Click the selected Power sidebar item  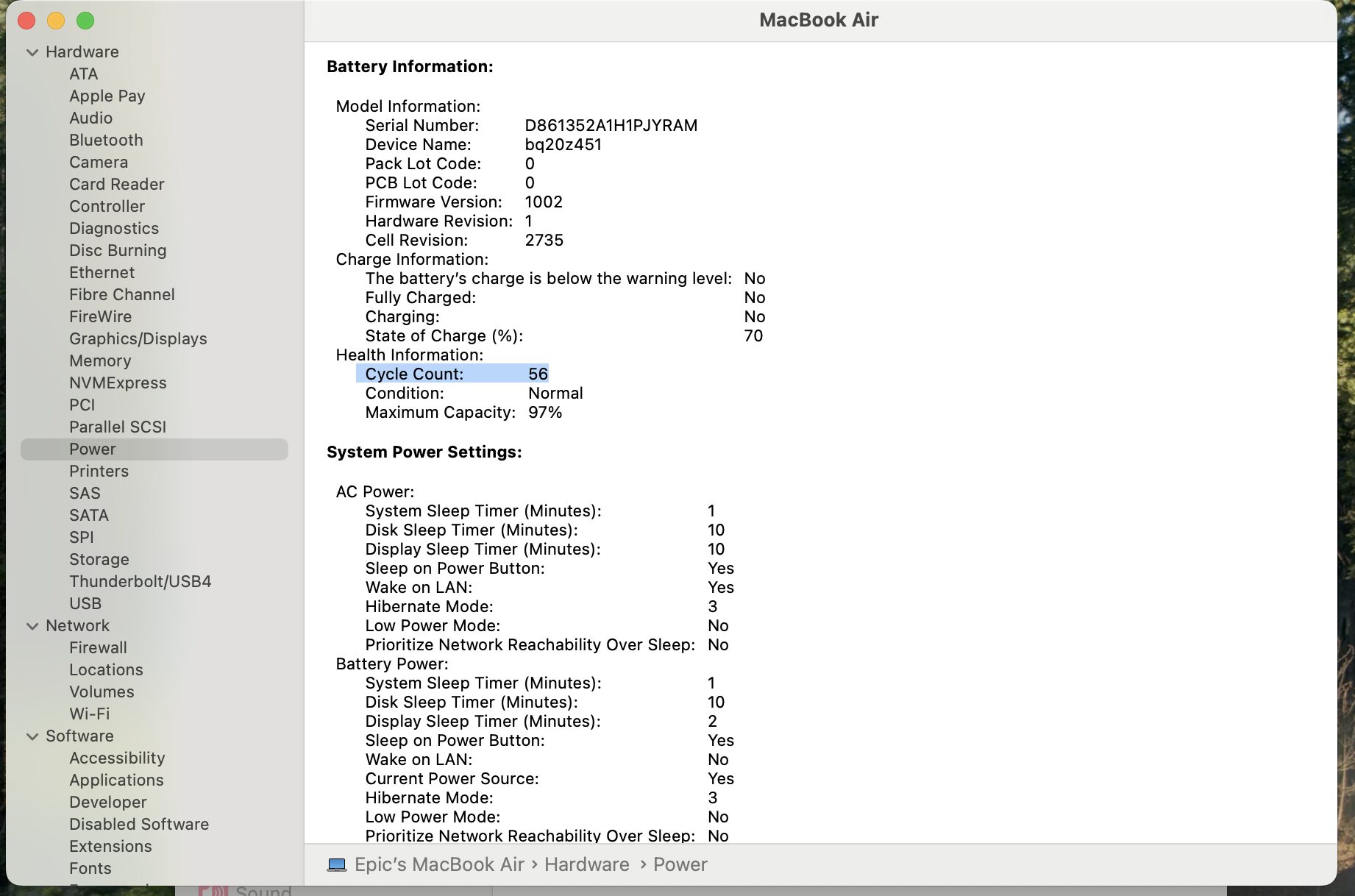[x=154, y=449]
